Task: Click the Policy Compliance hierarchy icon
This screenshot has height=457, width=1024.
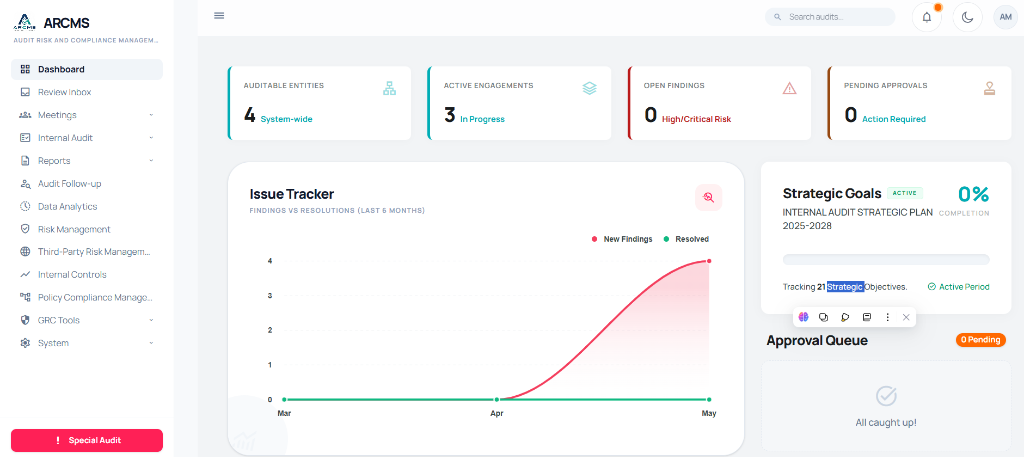Action: [x=25, y=298]
